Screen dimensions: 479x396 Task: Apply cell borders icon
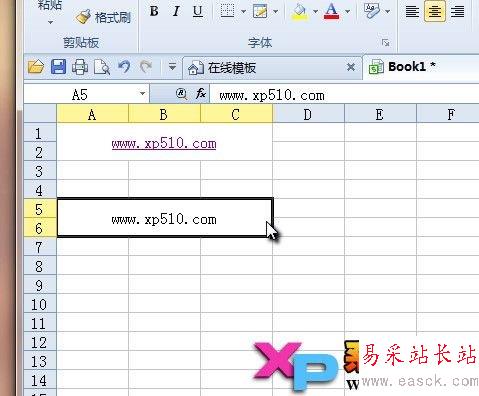click(227, 11)
